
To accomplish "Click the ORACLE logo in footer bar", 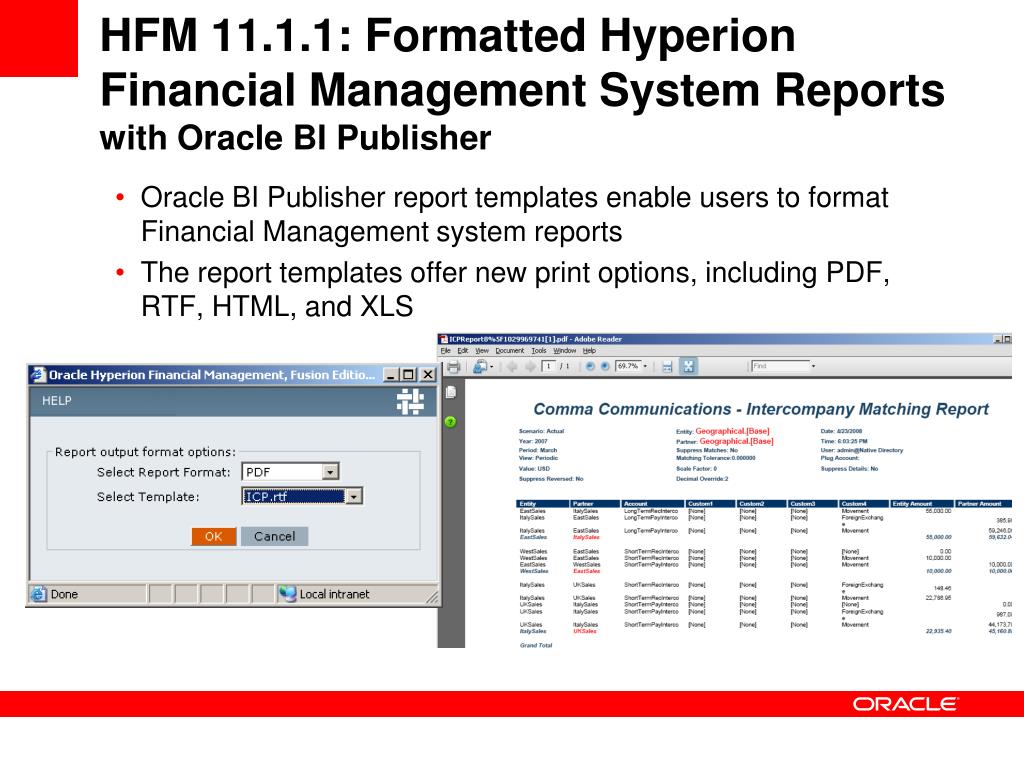I will click(x=905, y=704).
